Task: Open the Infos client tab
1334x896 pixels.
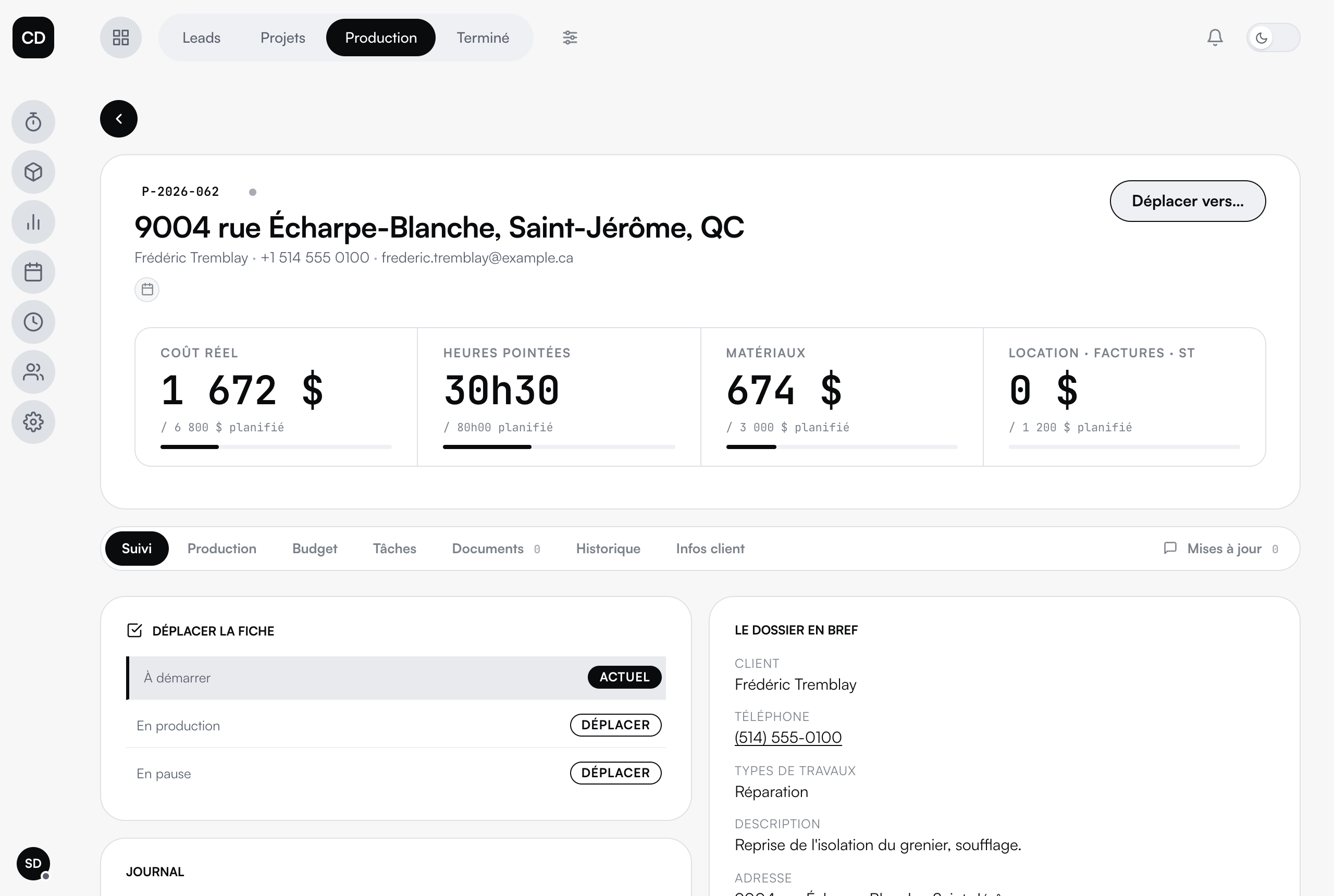Action: coord(710,549)
